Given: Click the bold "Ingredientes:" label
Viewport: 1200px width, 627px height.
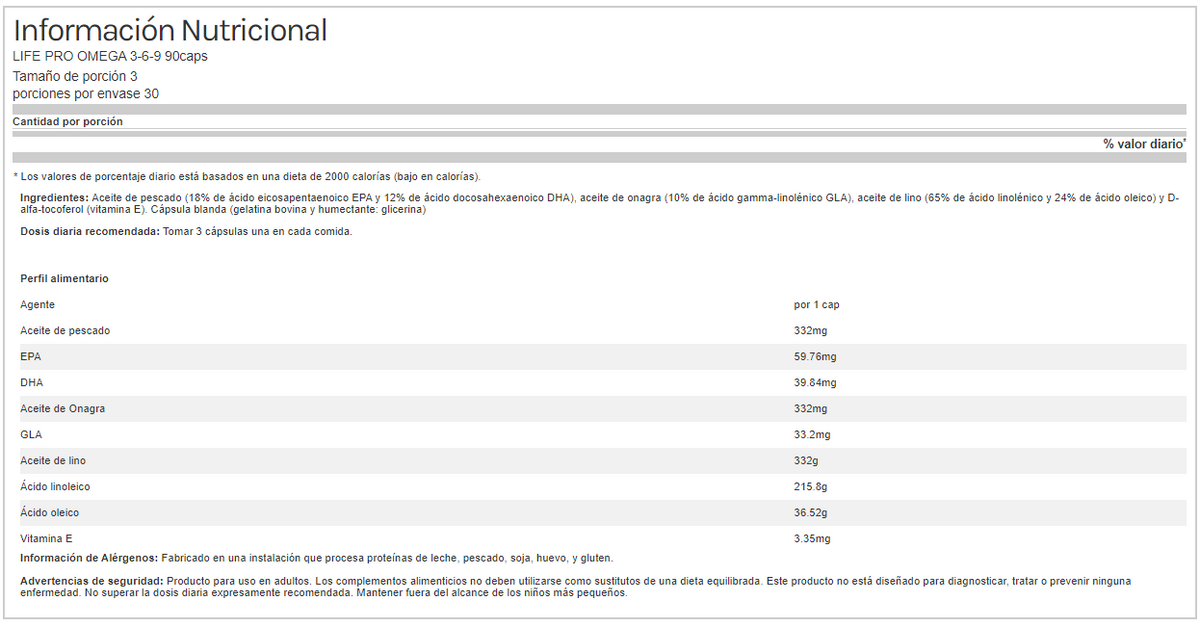Looking at the screenshot, I should [54, 198].
